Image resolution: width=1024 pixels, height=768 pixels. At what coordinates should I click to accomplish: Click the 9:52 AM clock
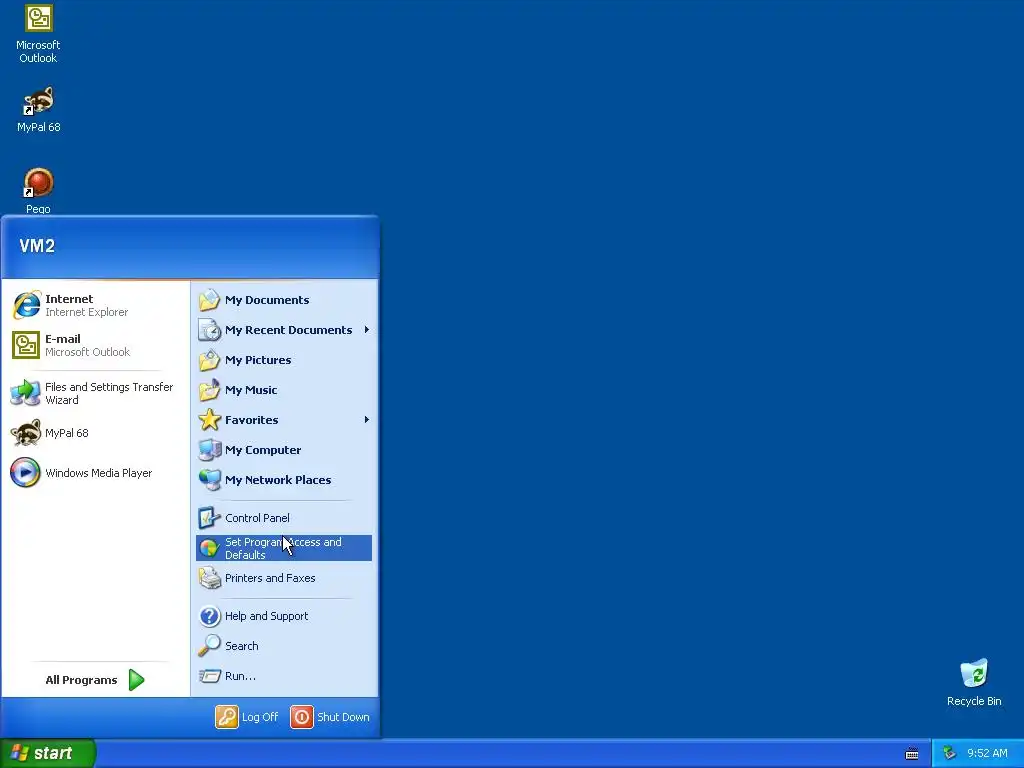click(x=987, y=754)
